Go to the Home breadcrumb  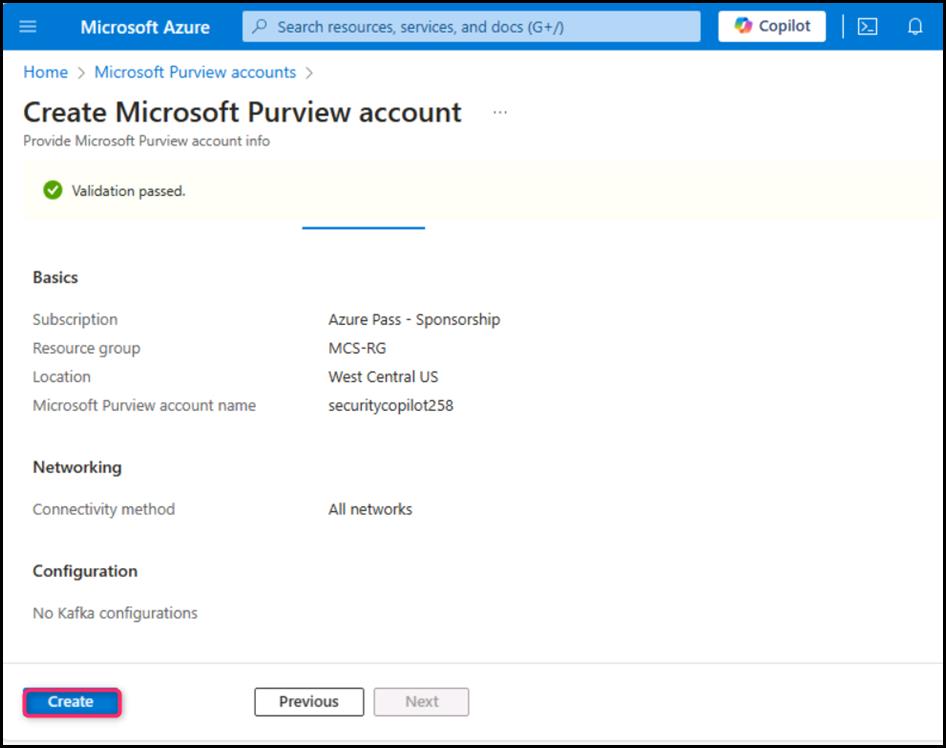[46, 72]
